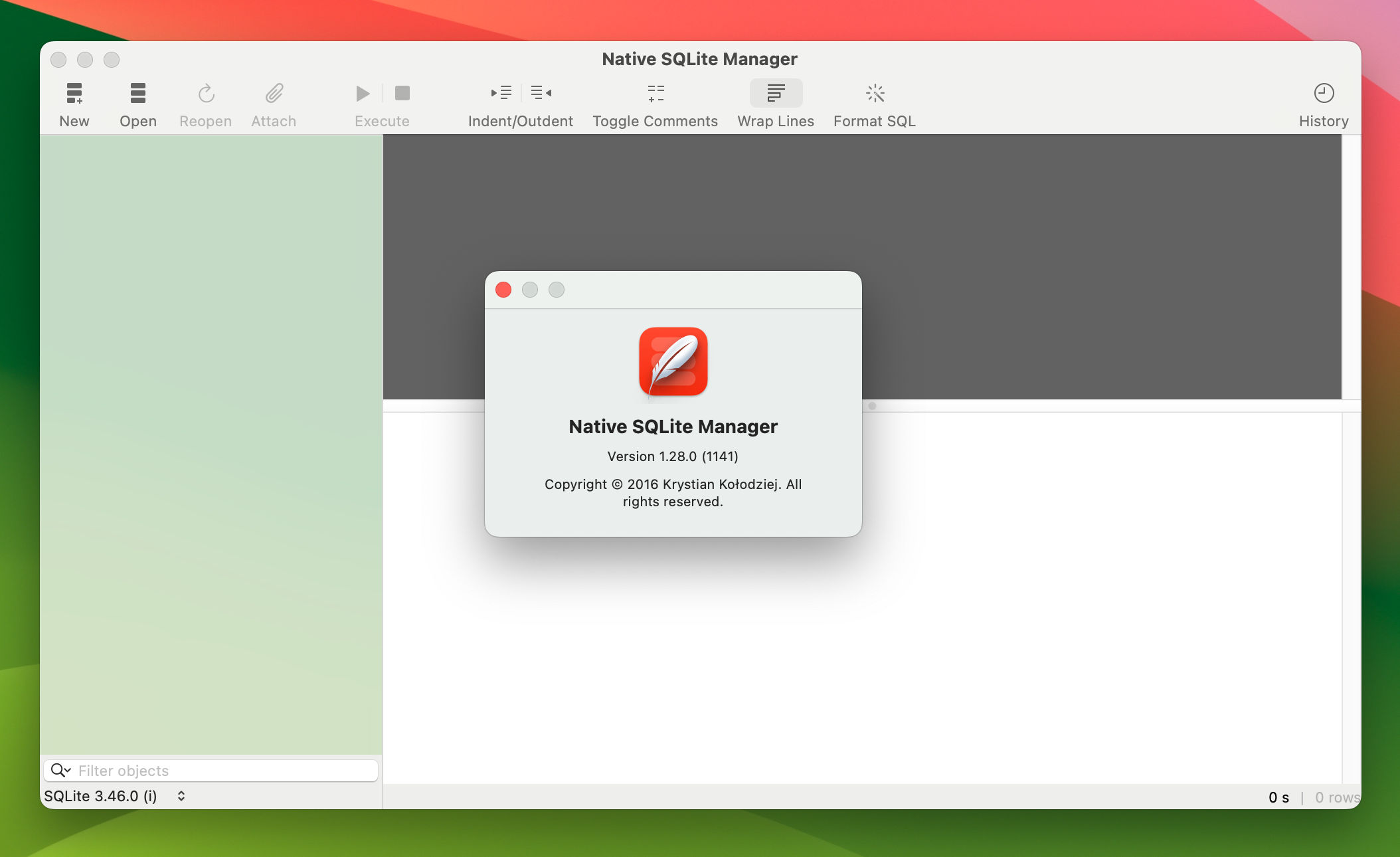Viewport: 1400px width, 857px height.
Task: Click the Version 1.28.0 (1141) text
Action: 673,456
